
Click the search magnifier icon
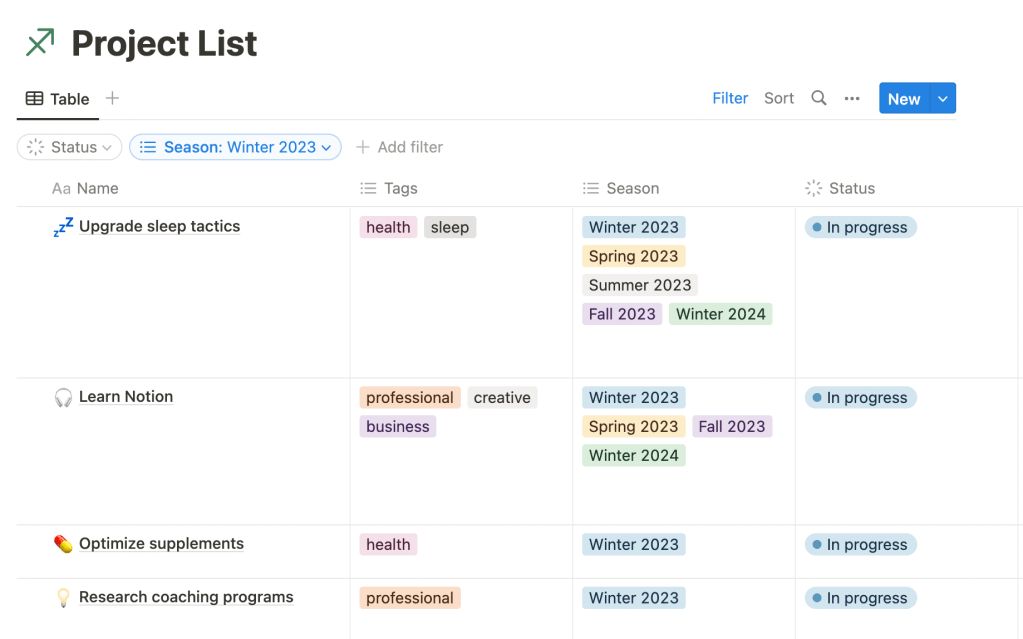(818, 98)
